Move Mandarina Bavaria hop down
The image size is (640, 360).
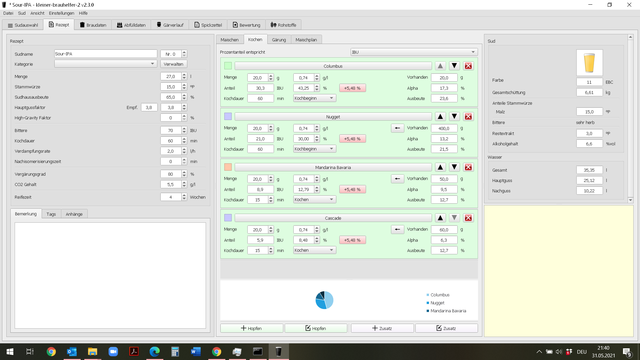point(454,167)
